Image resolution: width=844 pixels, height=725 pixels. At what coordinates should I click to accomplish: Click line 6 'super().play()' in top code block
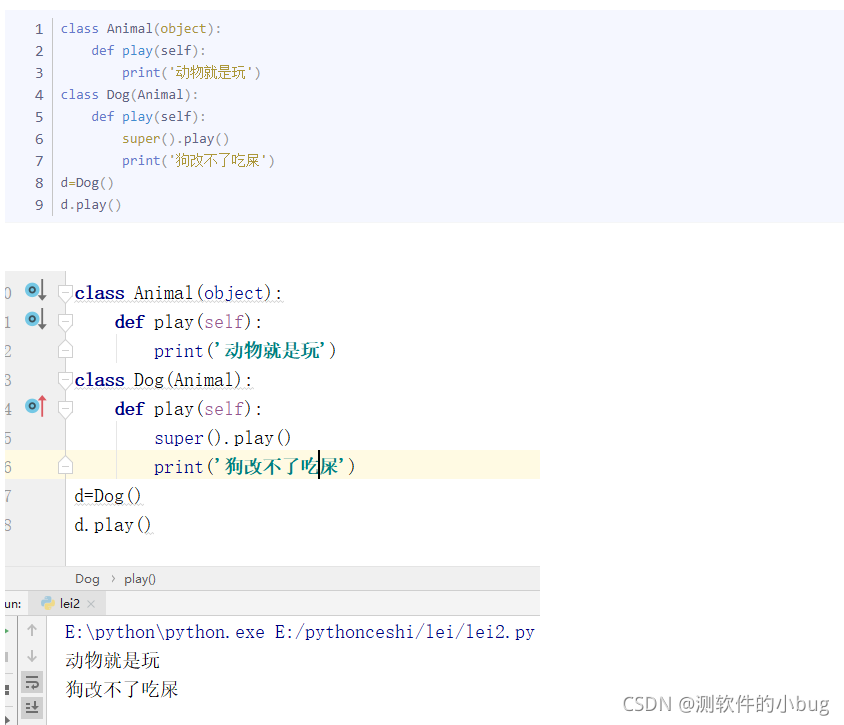(x=175, y=139)
